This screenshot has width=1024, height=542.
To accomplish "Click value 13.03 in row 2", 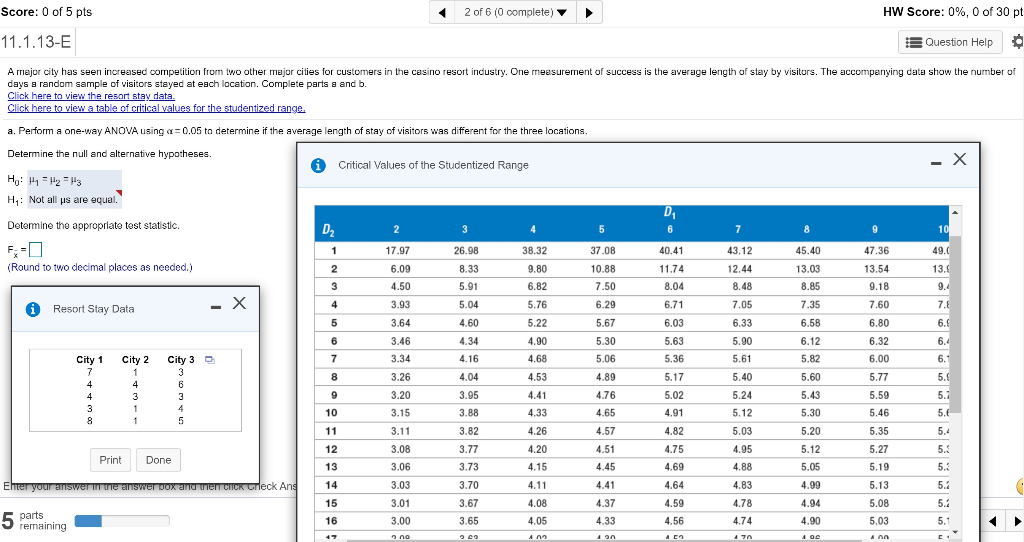I will pos(808,268).
